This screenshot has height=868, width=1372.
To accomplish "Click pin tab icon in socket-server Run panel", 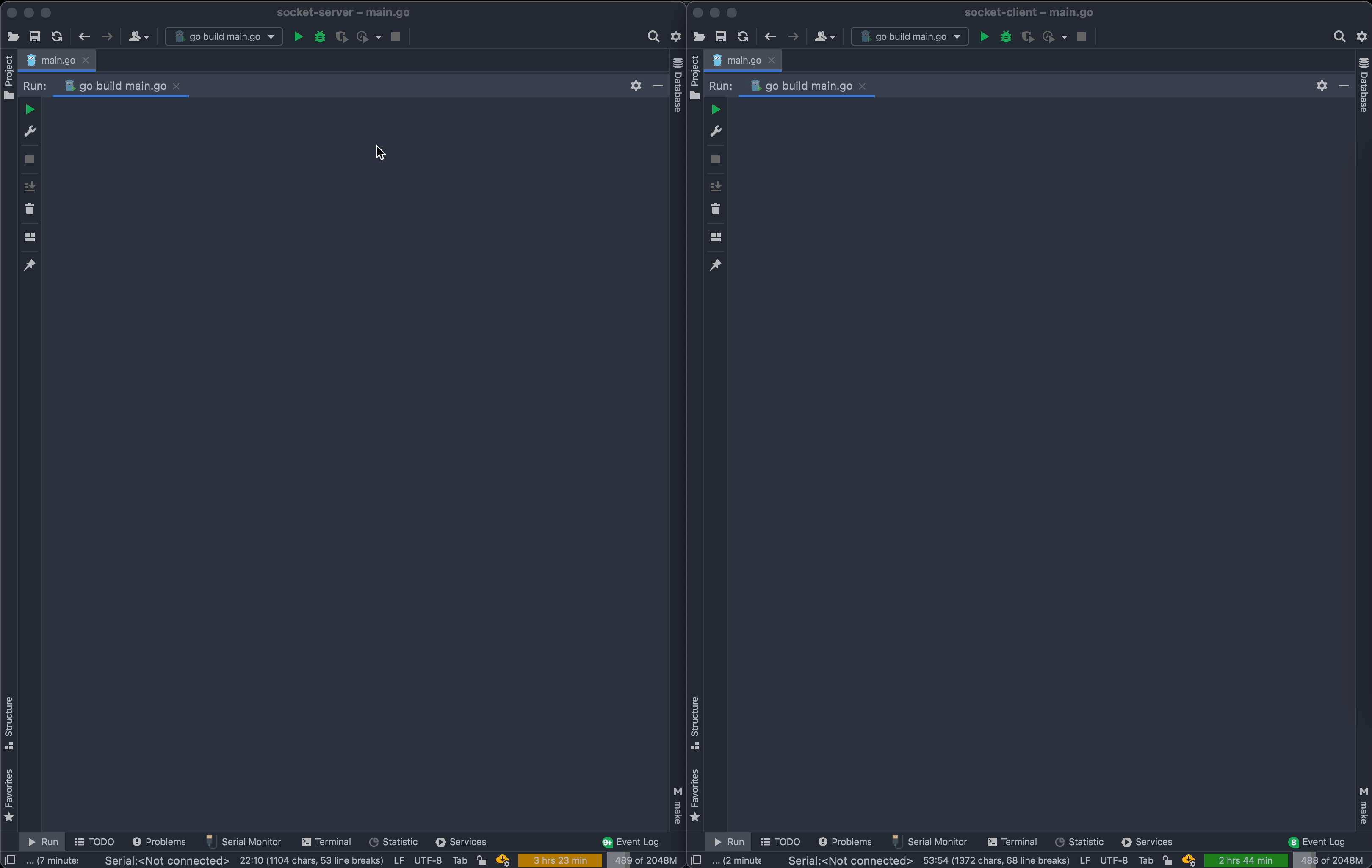I will [30, 265].
